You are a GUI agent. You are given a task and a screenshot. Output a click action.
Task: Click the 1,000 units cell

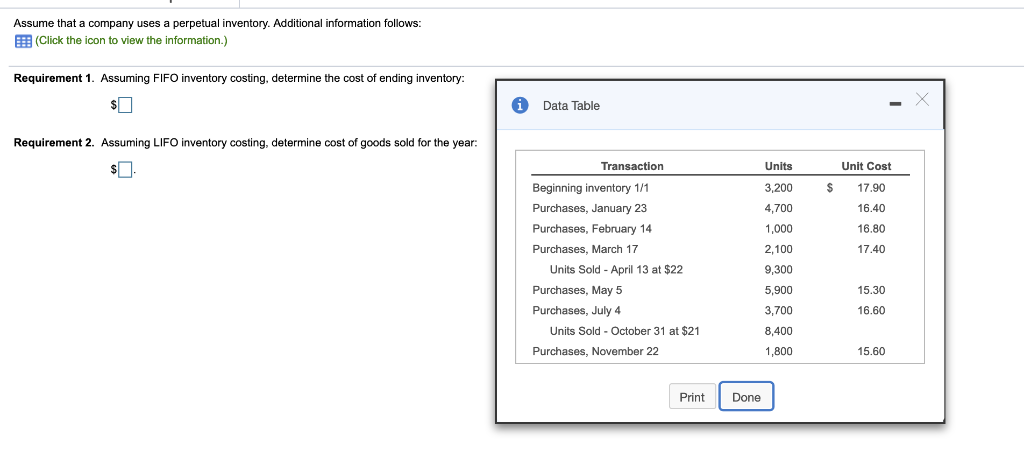(x=778, y=229)
